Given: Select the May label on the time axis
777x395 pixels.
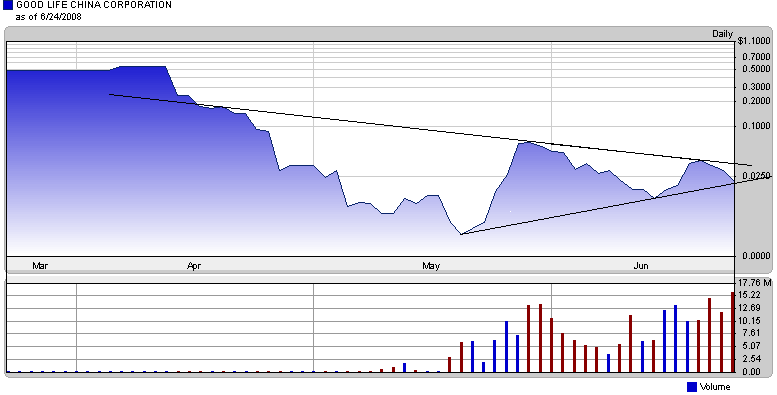Looking at the screenshot, I should click(431, 266).
